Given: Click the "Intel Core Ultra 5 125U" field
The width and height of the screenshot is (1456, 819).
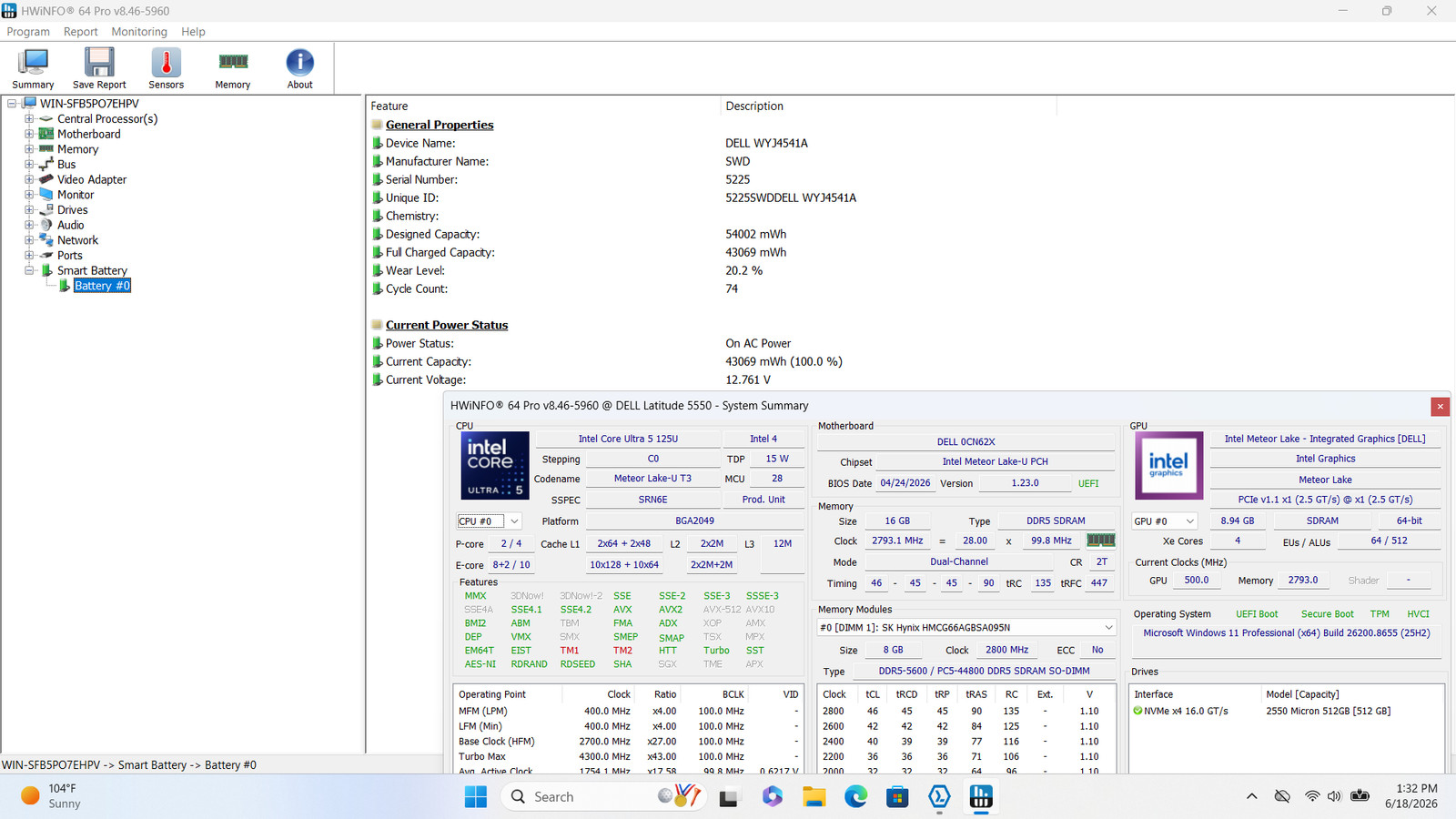Looking at the screenshot, I should click(x=628, y=439).
